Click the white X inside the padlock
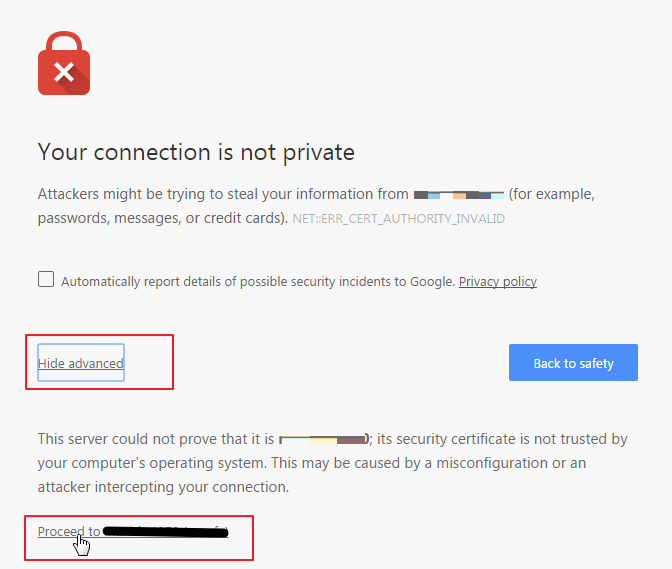 (x=64, y=72)
